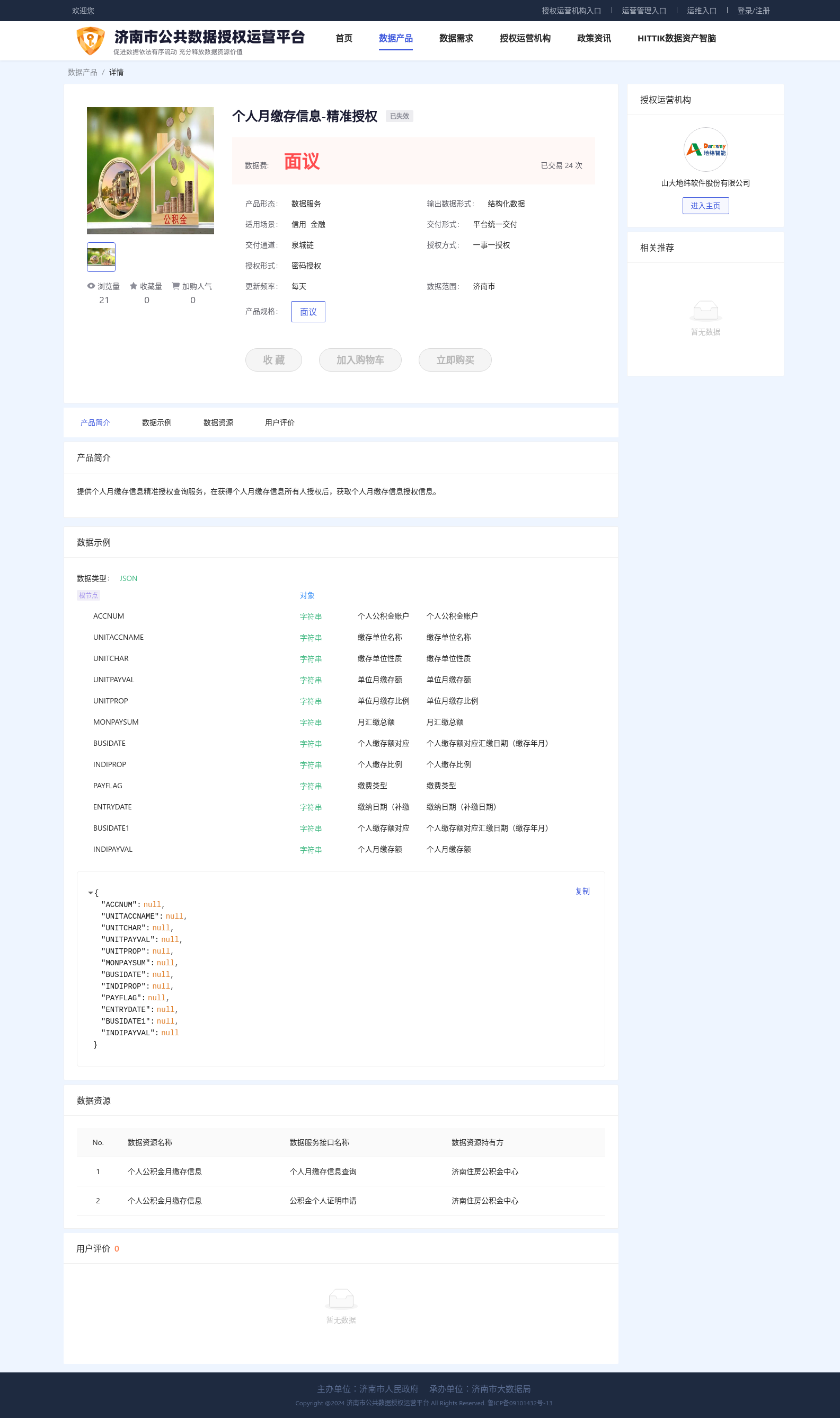The height and width of the screenshot is (1418, 840).
Task: Click the cart icon beside 加购人气
Action: point(175,286)
